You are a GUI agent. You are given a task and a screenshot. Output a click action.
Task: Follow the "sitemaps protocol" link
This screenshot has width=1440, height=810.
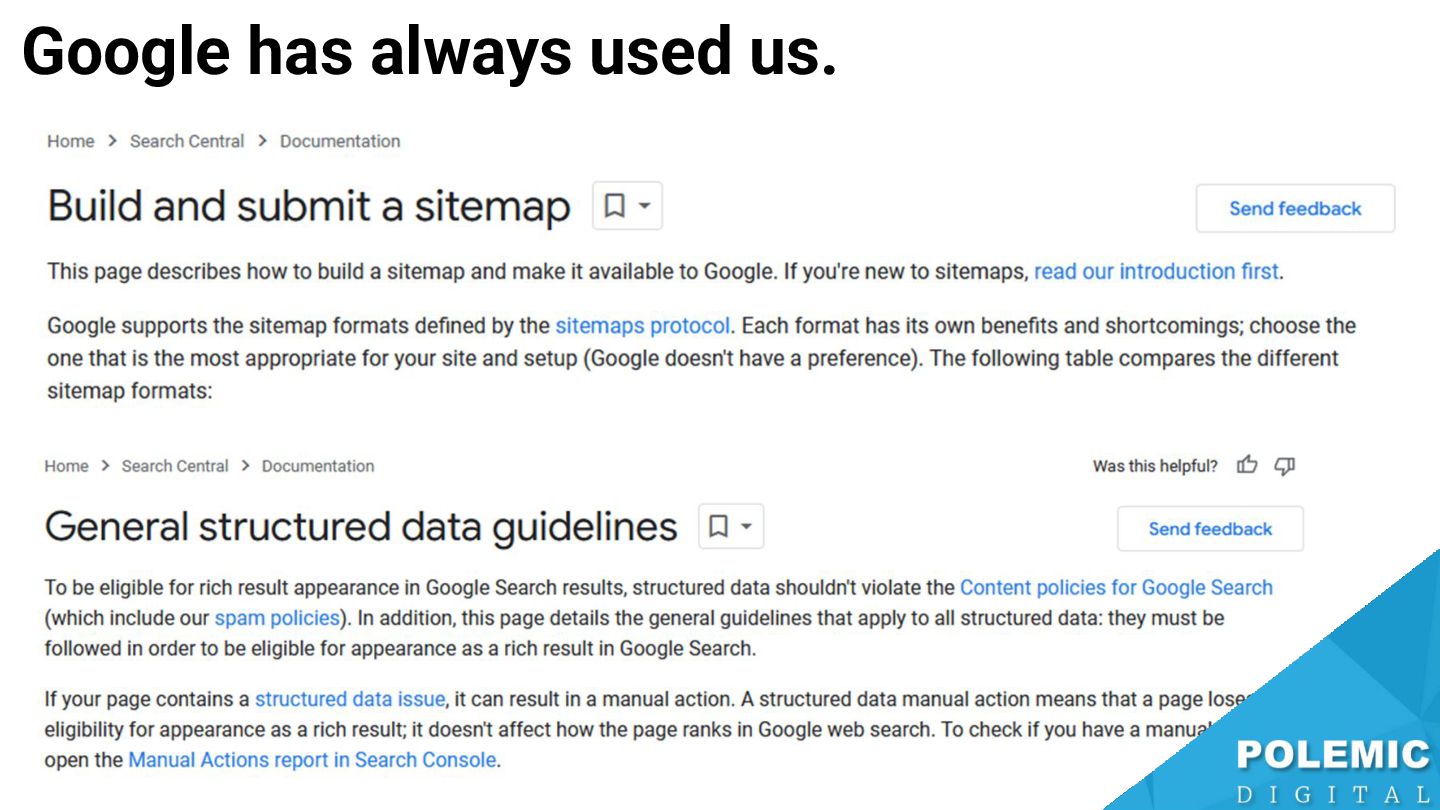click(x=642, y=325)
